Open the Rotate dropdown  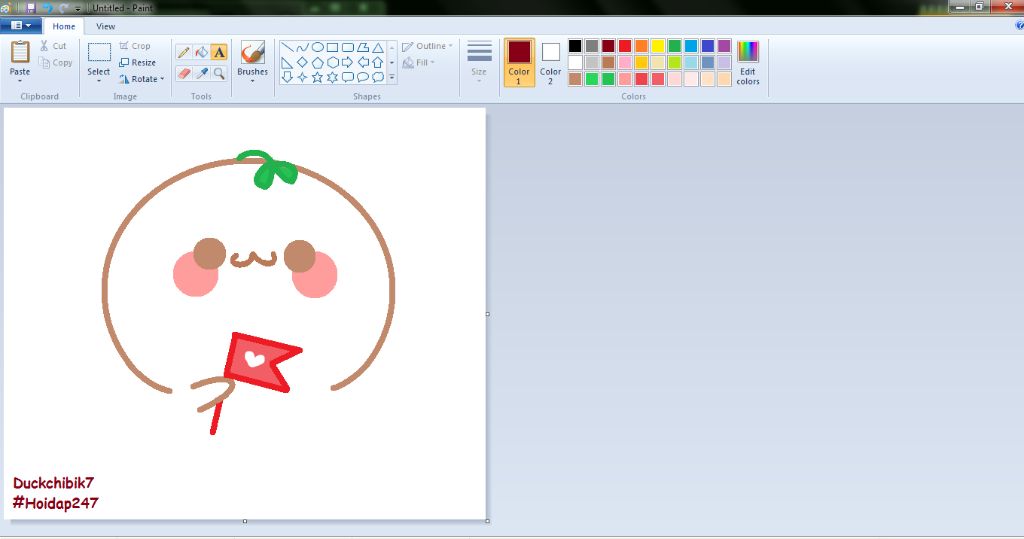pos(141,79)
